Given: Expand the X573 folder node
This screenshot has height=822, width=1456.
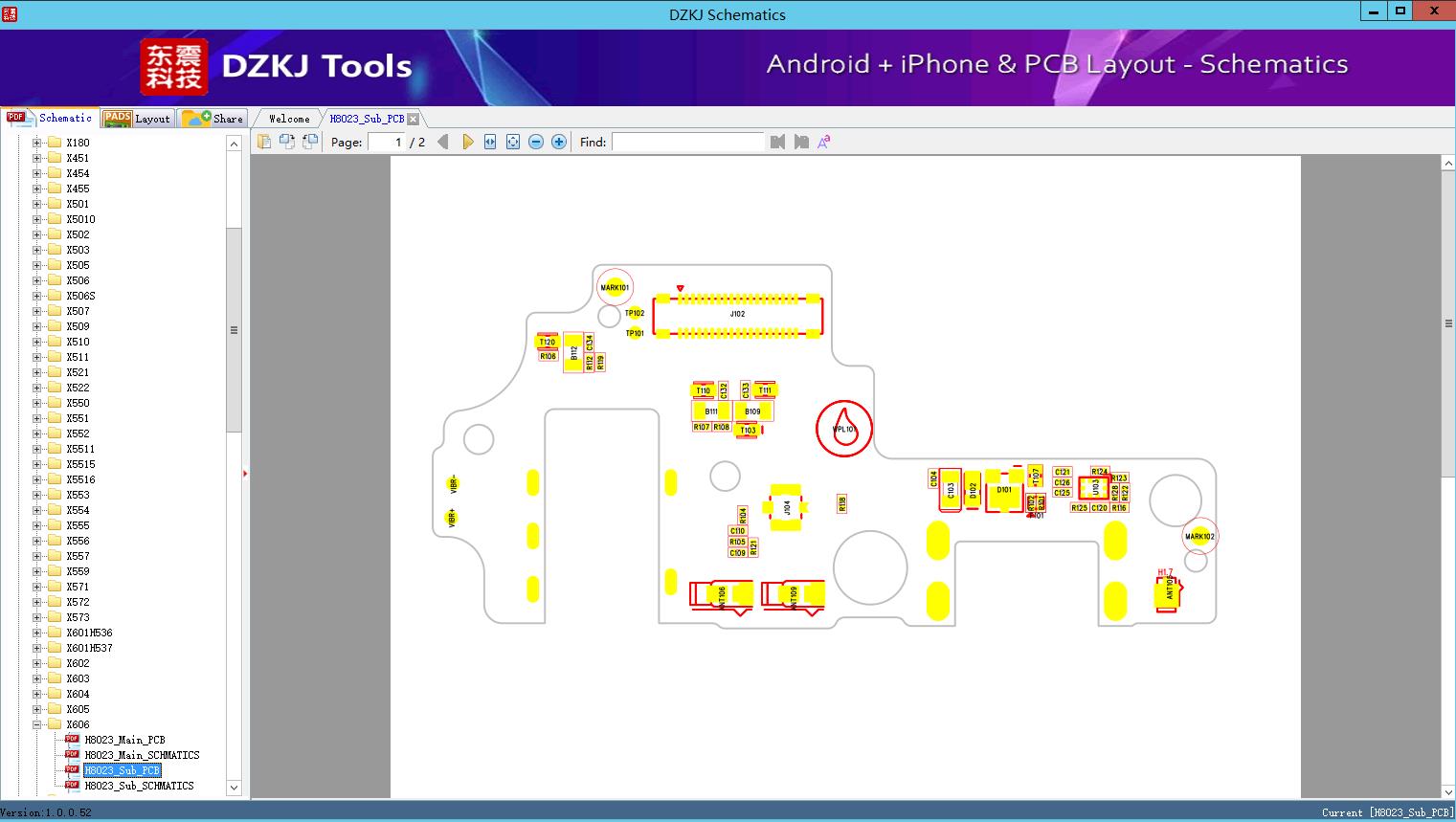Looking at the screenshot, I should (x=36, y=617).
